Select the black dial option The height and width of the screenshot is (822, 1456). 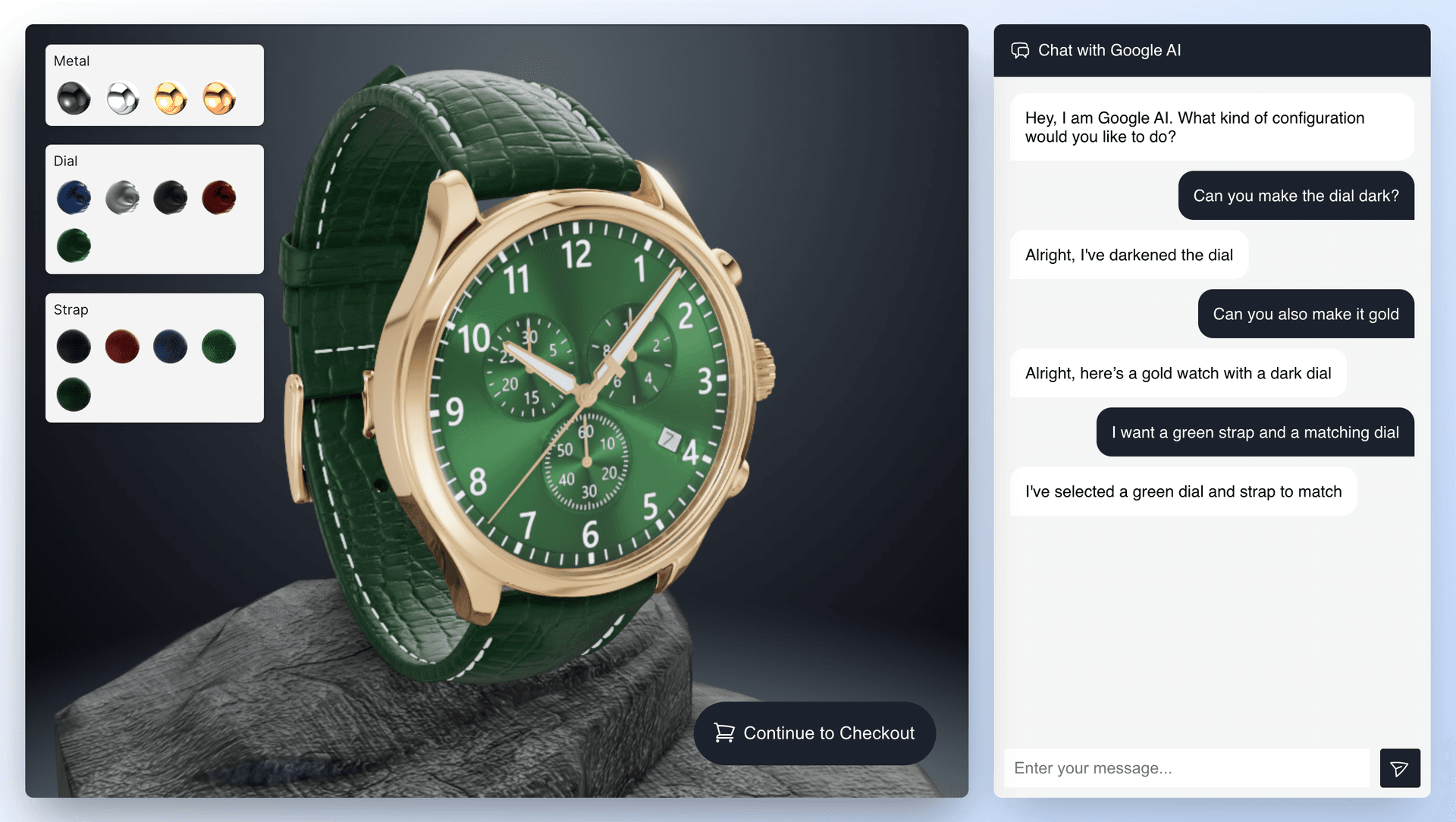coord(171,198)
